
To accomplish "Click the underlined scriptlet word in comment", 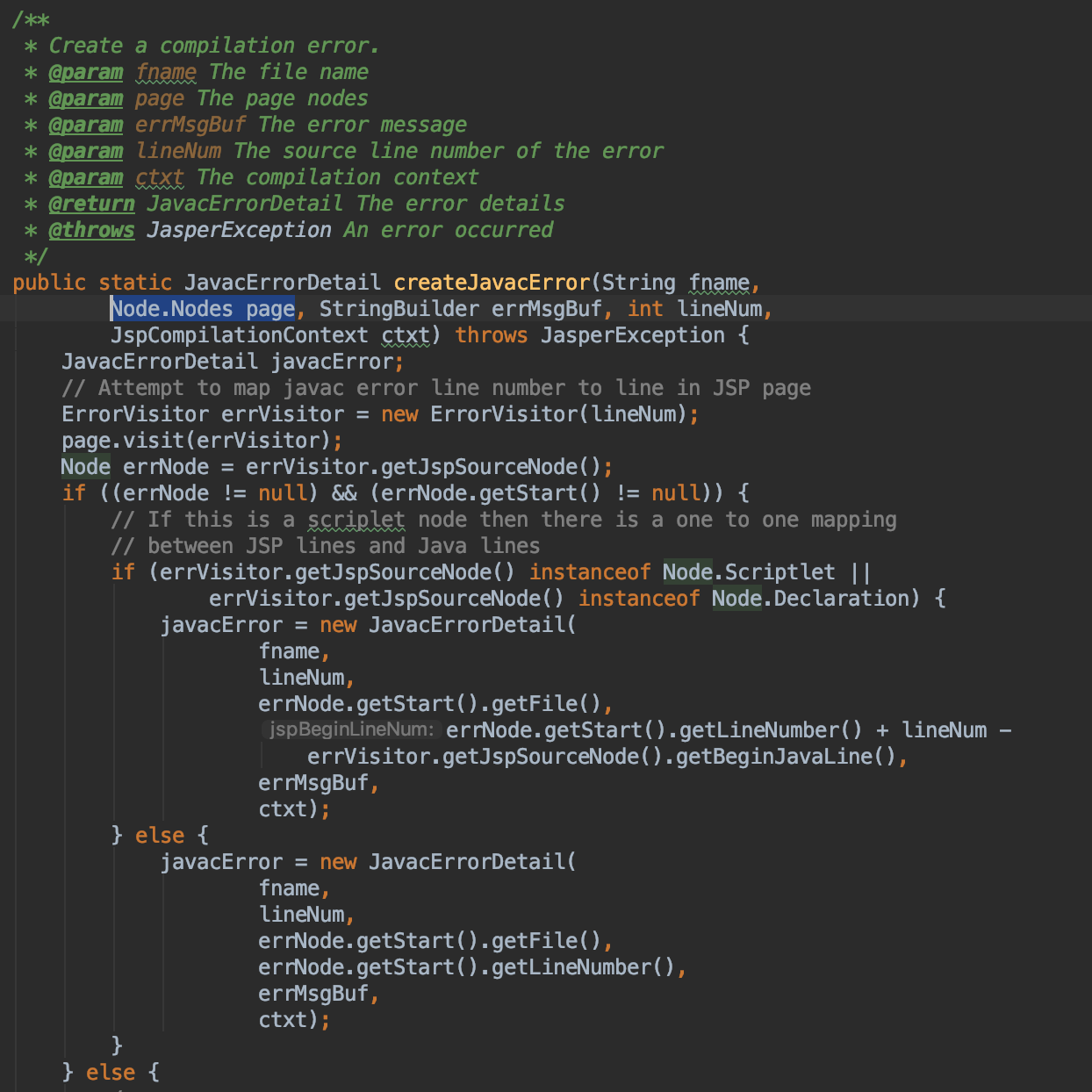I will point(356,520).
